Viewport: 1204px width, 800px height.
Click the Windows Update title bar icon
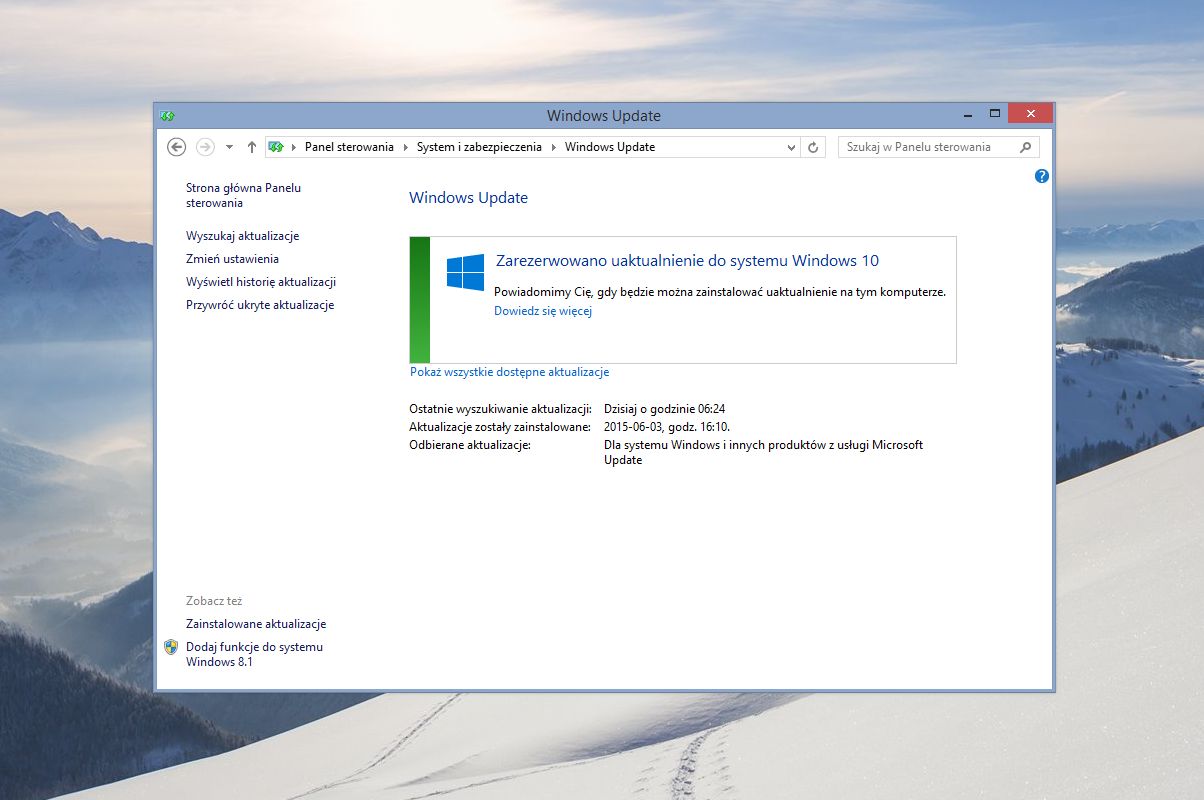[x=167, y=116]
